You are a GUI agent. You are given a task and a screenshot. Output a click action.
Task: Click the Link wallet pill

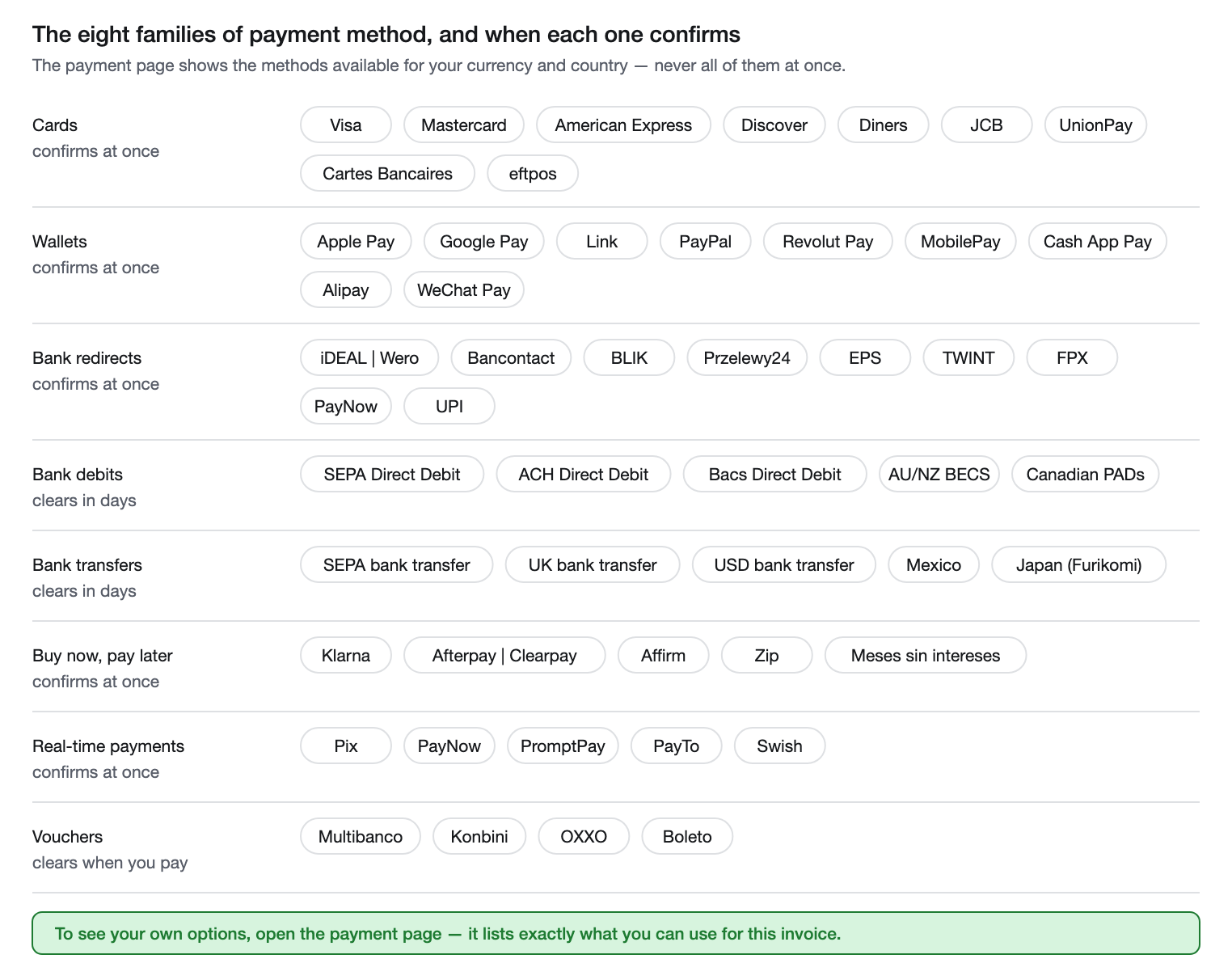[x=602, y=241]
